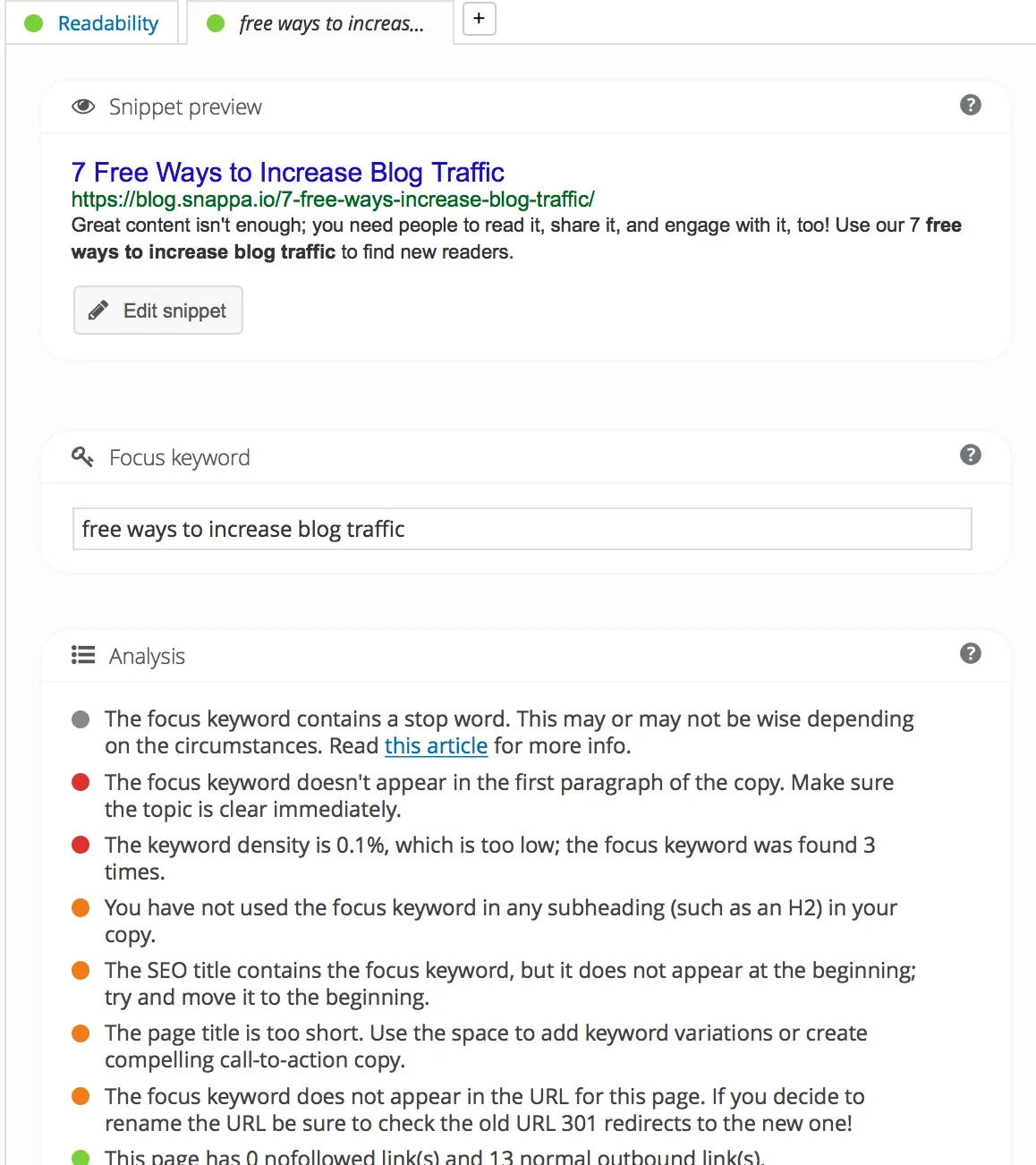Screen dimensions: 1036x1165
Task: Click the red bullet for keyword density warning
Action: tap(81, 845)
